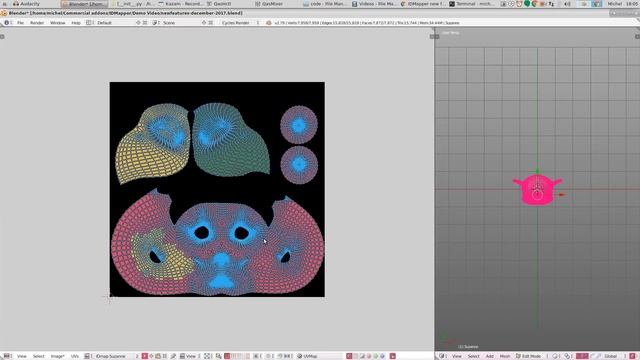
Task: Open UV editor's editor type selector
Action: point(7,356)
